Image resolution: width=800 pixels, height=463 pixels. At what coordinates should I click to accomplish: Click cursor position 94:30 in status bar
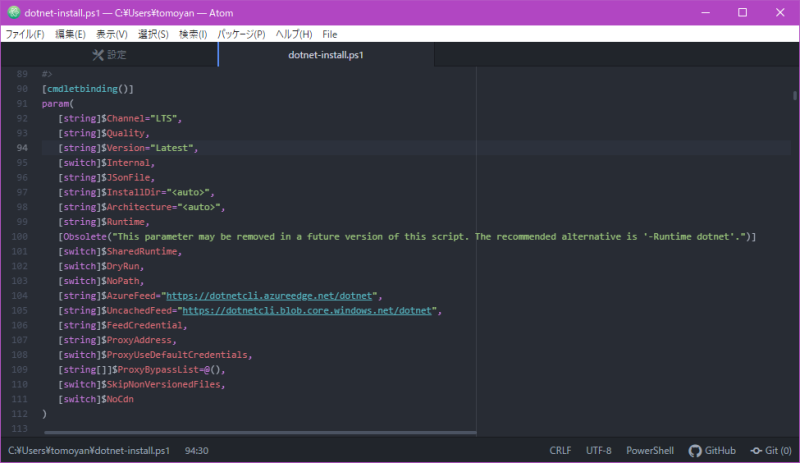(x=196, y=451)
